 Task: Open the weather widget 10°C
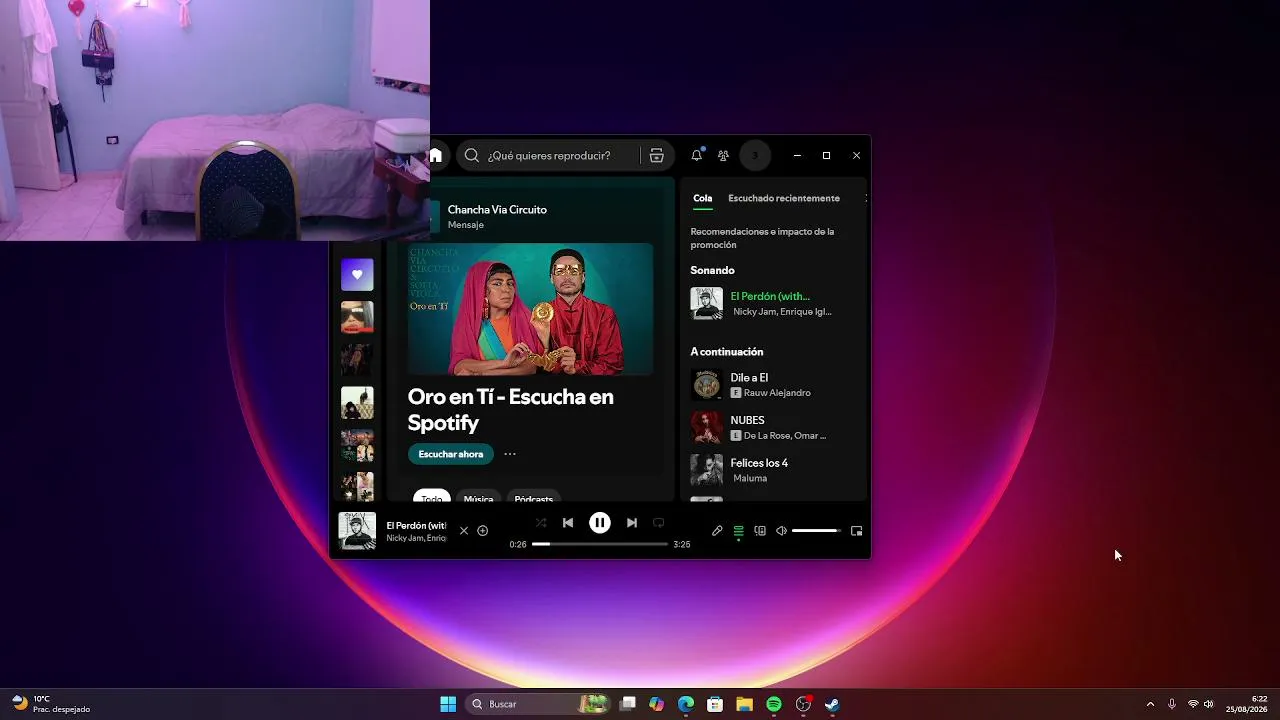click(50, 704)
